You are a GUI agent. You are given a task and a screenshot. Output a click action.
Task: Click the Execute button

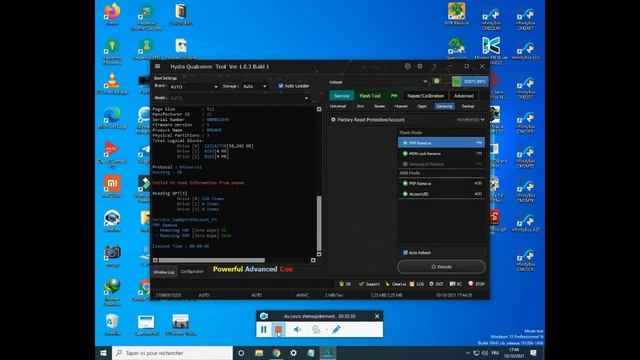[441, 267]
